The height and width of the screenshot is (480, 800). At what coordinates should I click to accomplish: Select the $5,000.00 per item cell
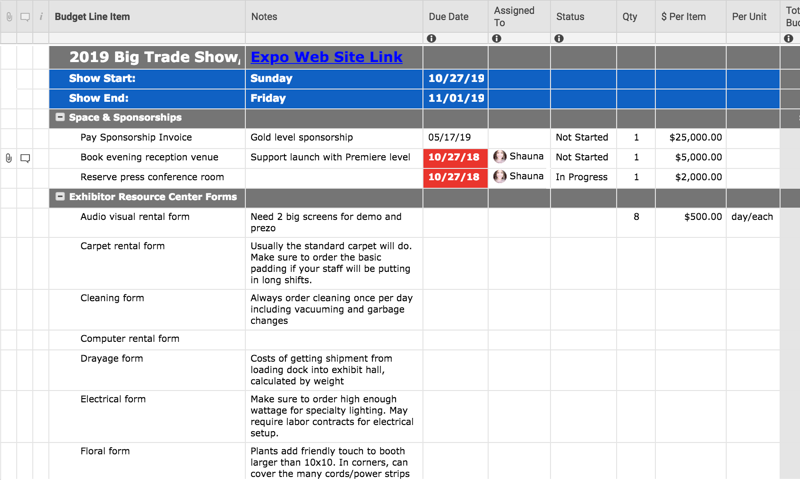[x=691, y=158]
